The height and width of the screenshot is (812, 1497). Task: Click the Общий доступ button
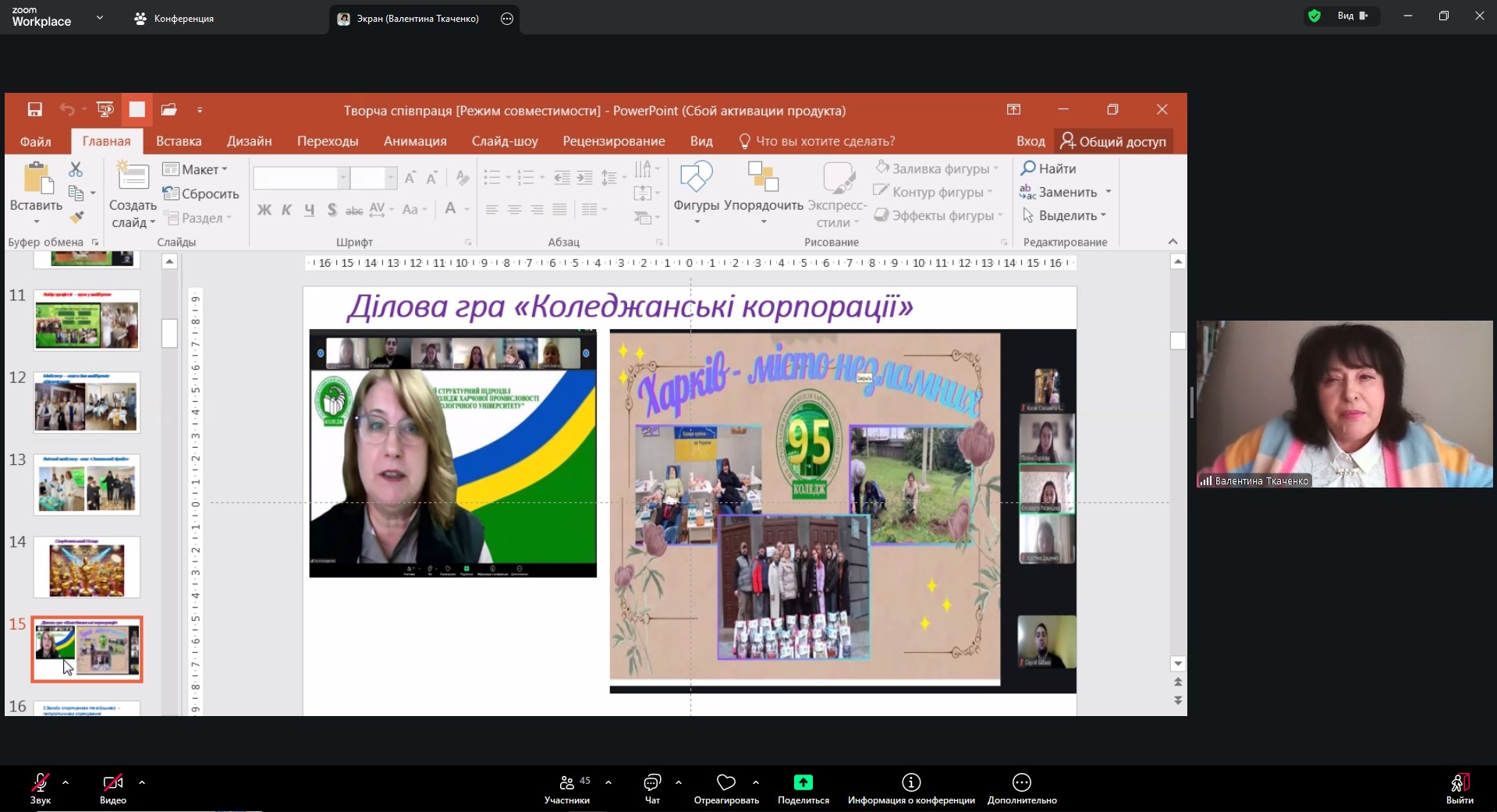pos(1113,141)
